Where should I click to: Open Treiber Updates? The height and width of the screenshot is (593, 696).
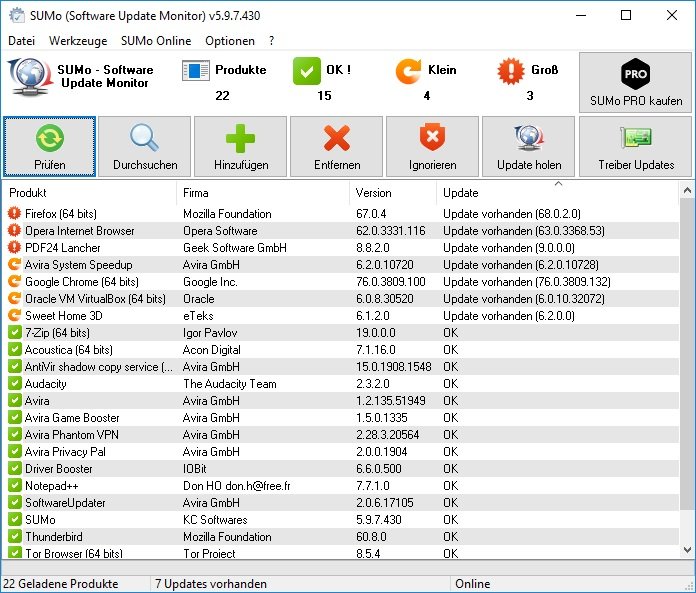636,146
